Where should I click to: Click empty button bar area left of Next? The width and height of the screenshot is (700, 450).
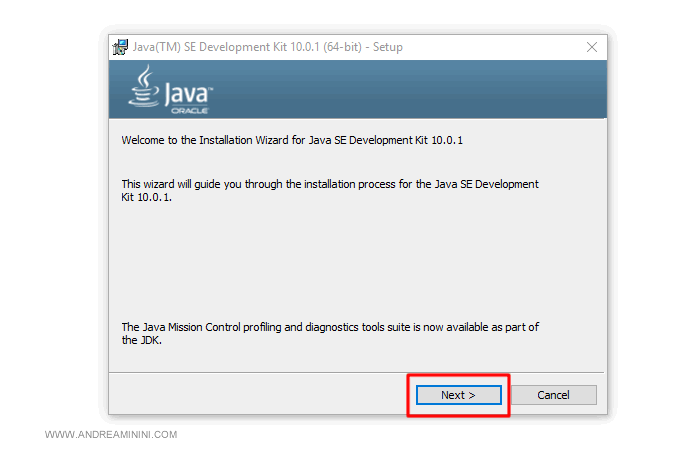click(250, 395)
